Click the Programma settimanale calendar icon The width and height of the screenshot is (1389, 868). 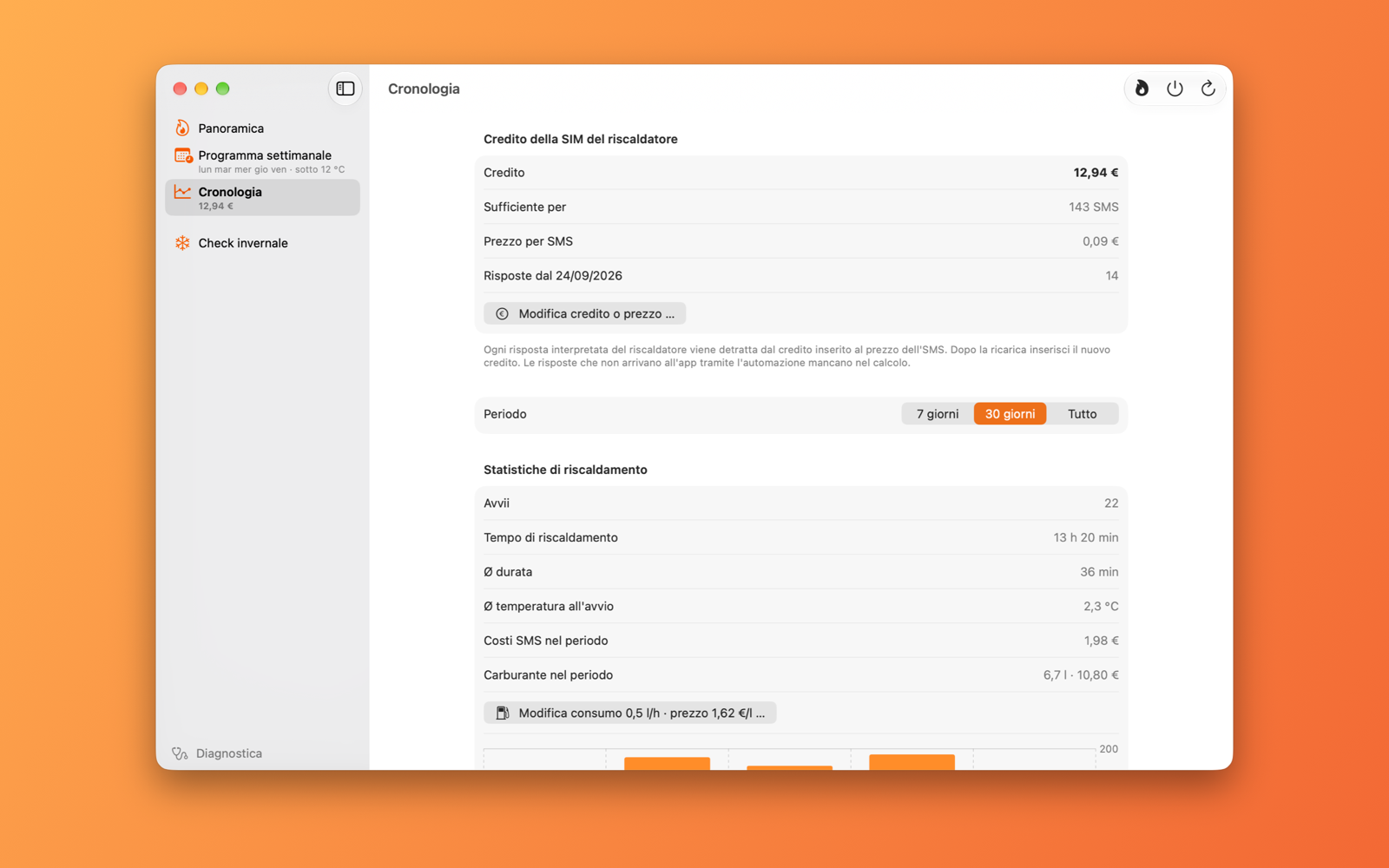point(182,156)
